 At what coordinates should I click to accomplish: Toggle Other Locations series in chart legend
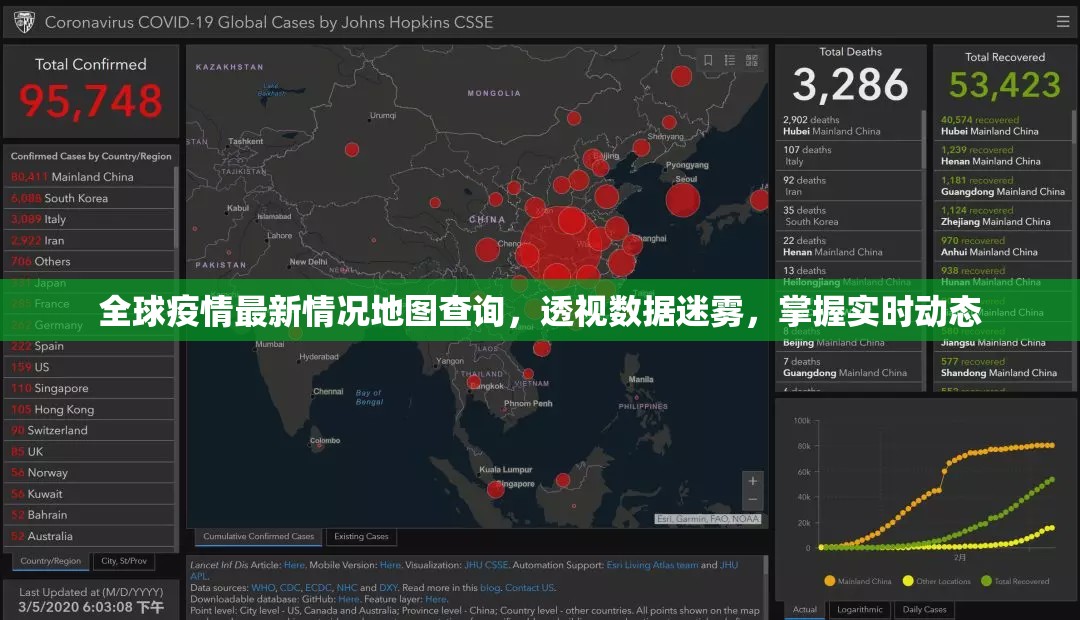pos(936,581)
